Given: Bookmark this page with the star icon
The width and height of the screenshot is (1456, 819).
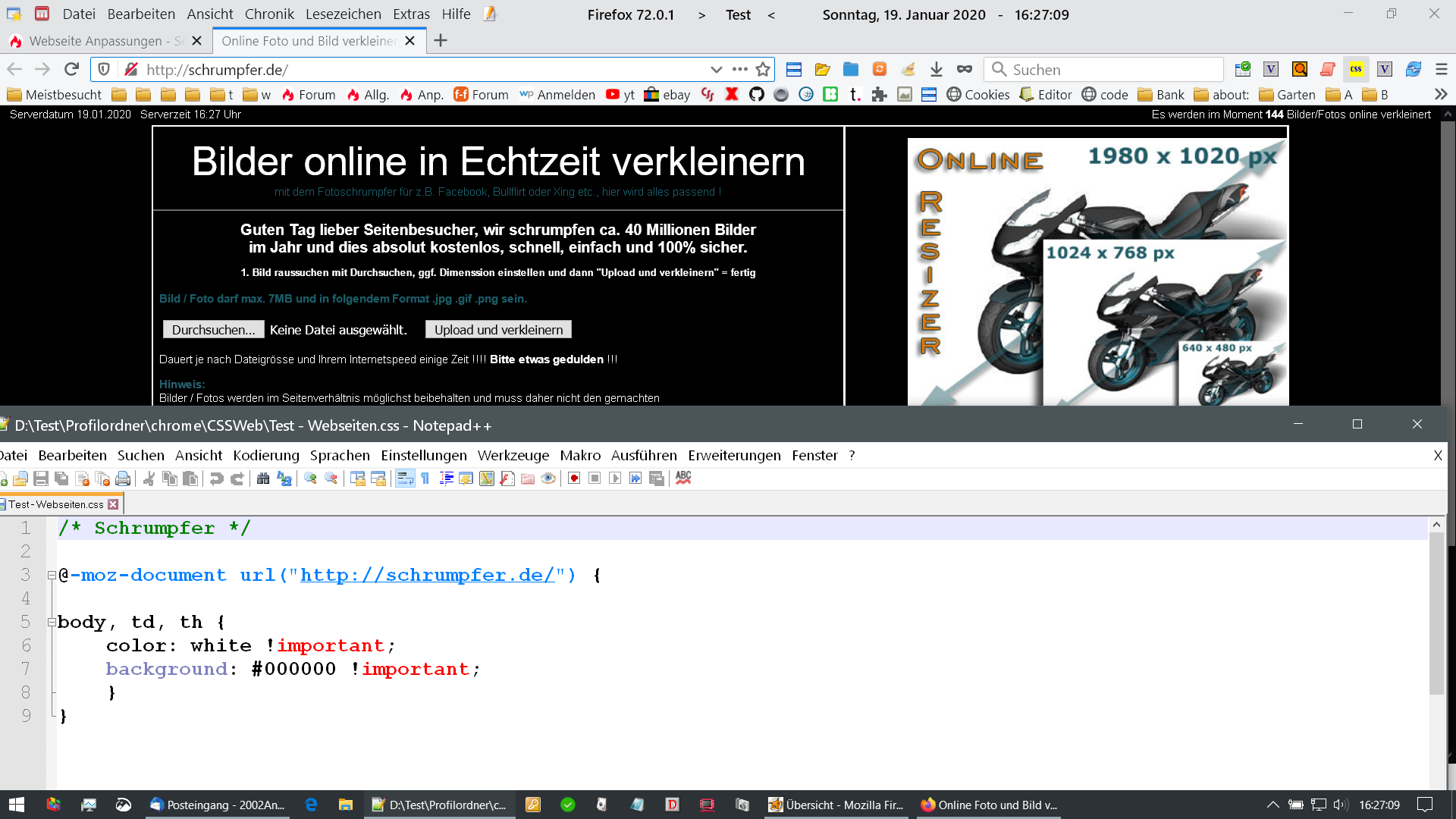Looking at the screenshot, I should pyautogui.click(x=763, y=69).
